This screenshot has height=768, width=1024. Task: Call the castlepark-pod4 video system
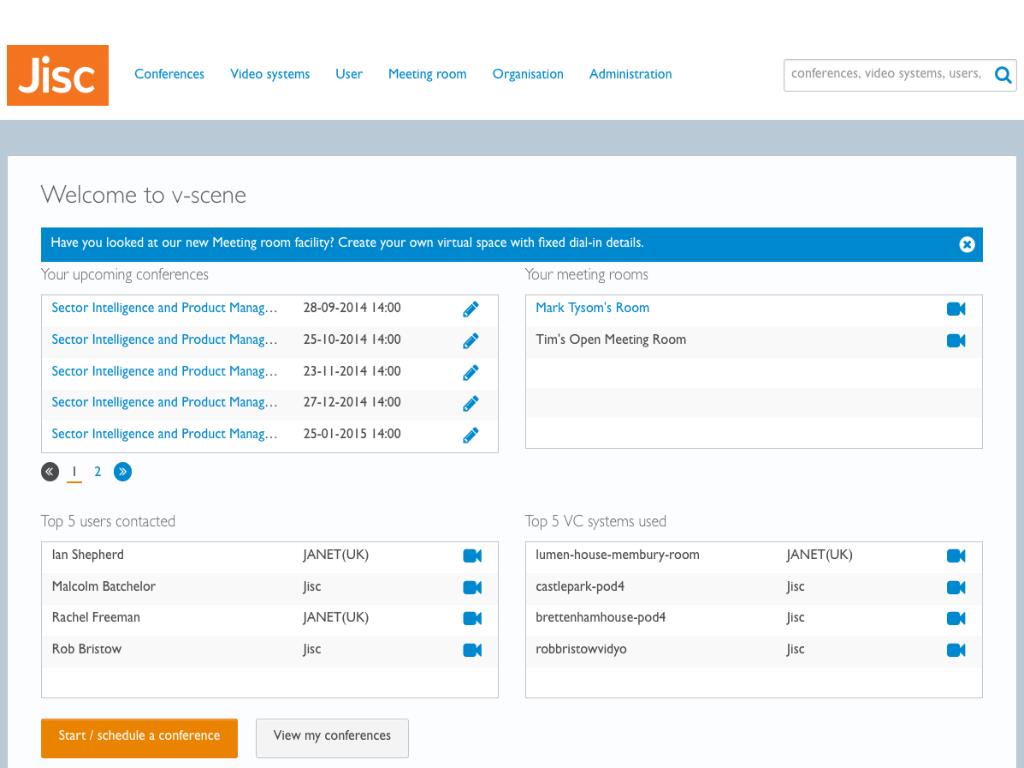(956, 587)
